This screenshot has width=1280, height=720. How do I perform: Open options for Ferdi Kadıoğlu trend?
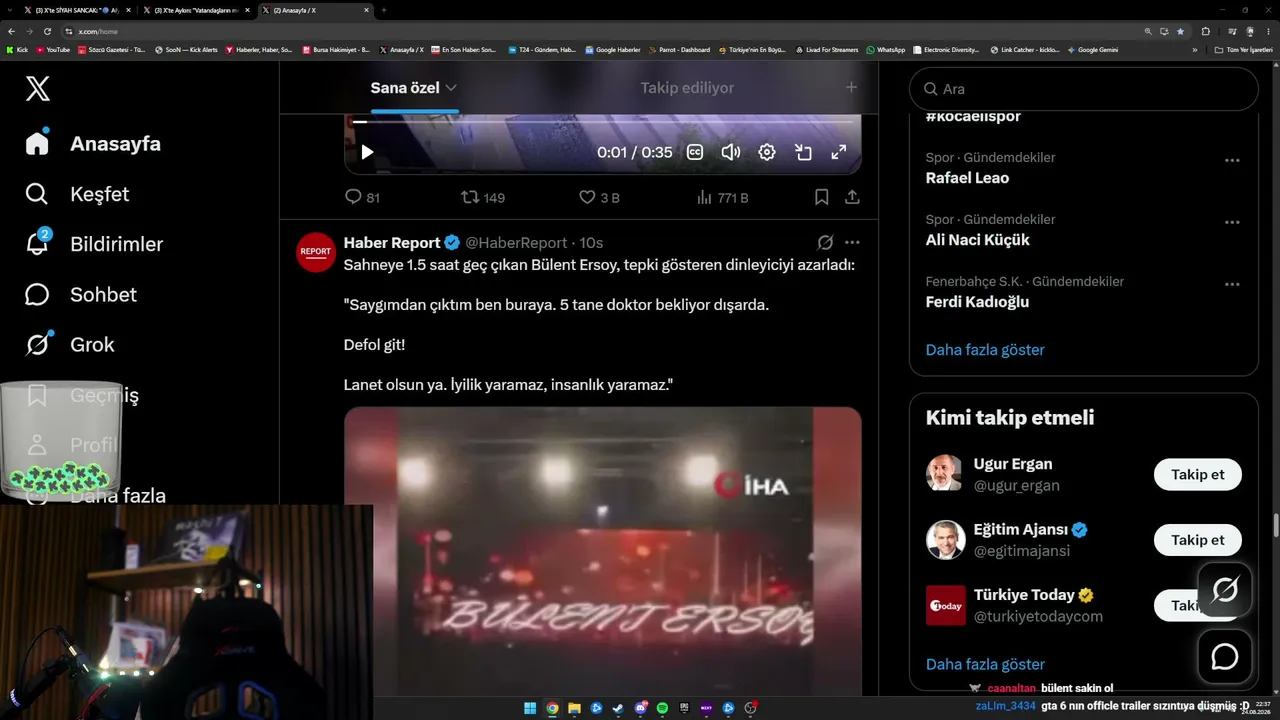(1232, 285)
